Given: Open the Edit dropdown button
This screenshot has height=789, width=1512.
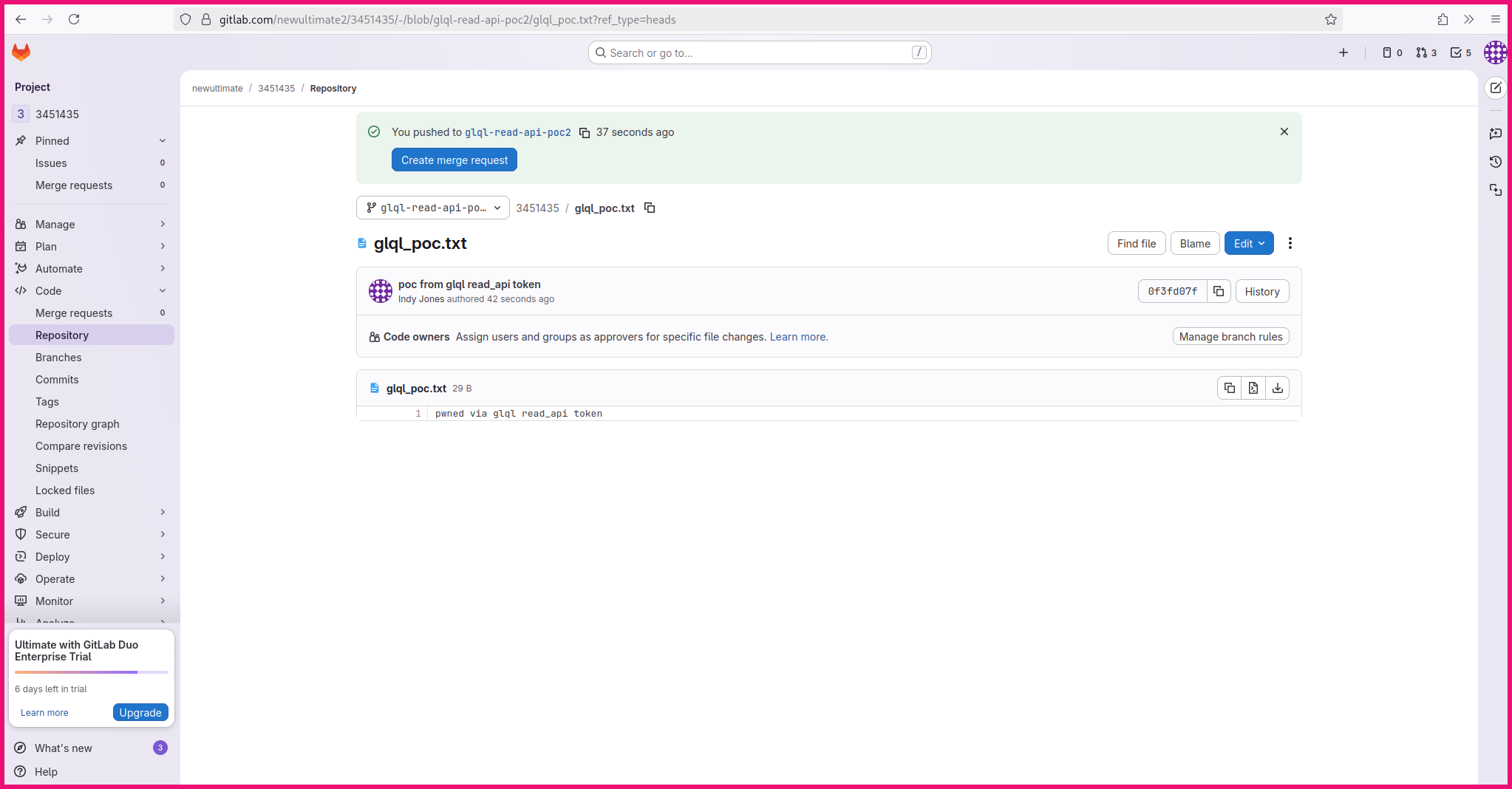Looking at the screenshot, I should click(1249, 243).
